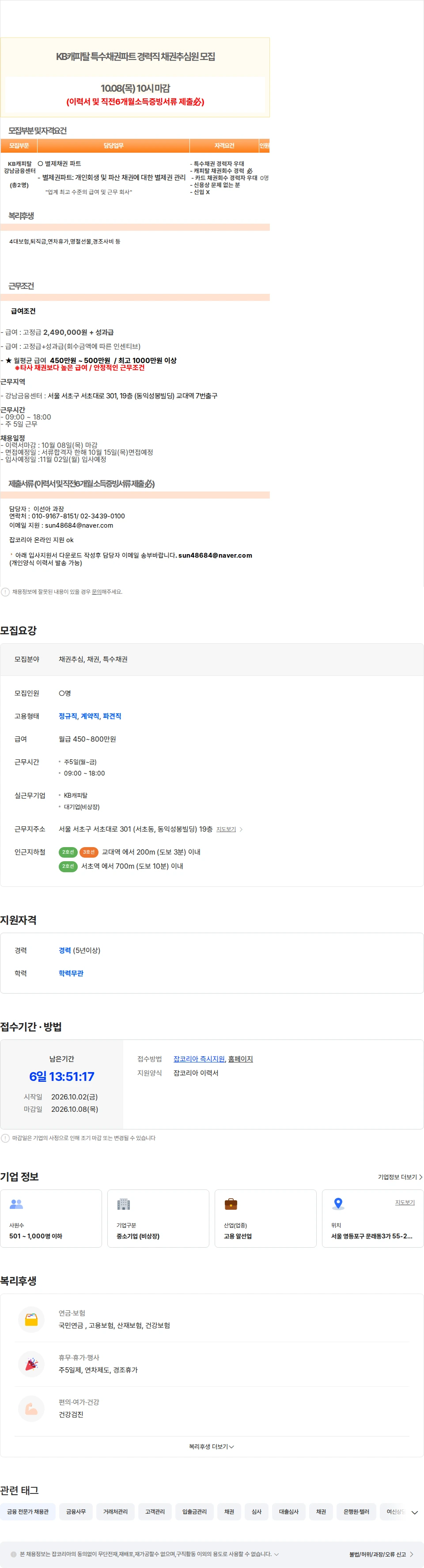Expand the related tags list chevron
424x1568 pixels.
[414, 1512]
